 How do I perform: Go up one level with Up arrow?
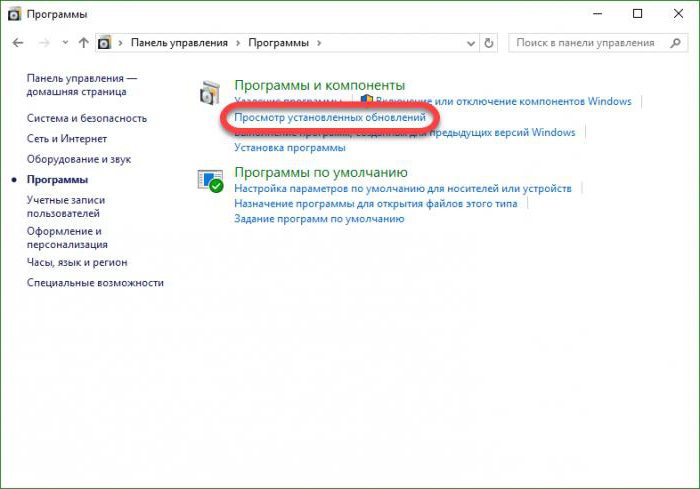pos(83,43)
